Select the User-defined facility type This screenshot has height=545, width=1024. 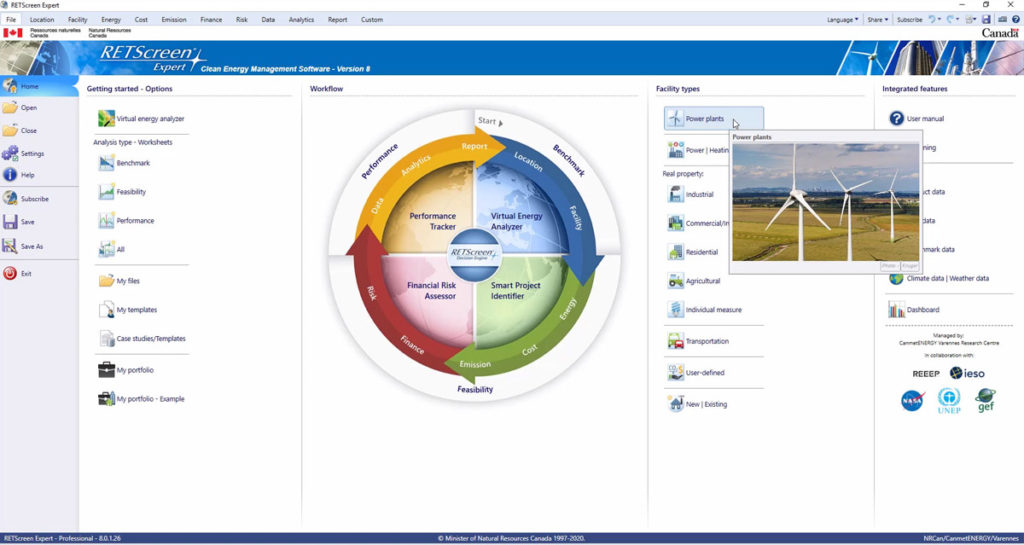pos(696,373)
